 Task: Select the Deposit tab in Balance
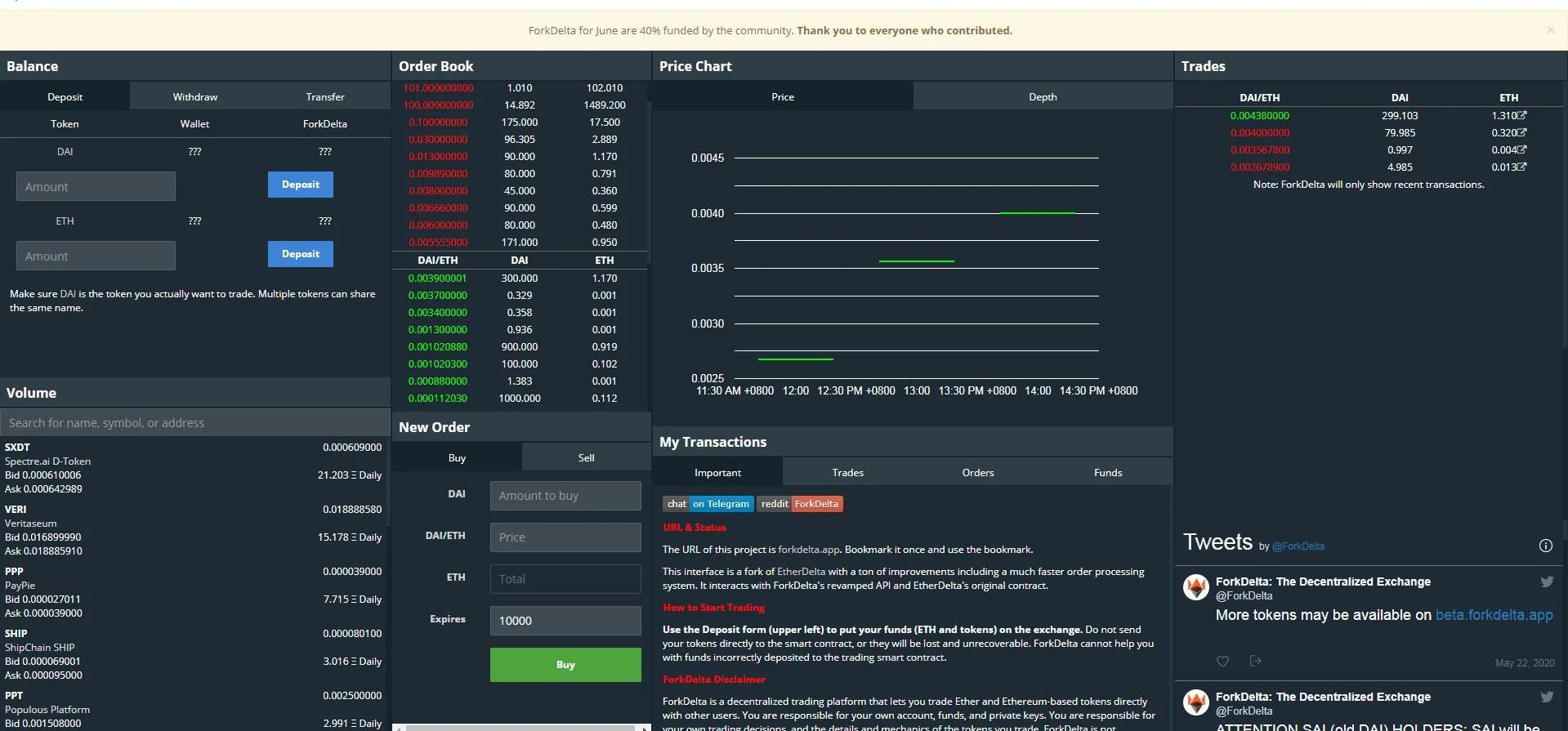[65, 96]
